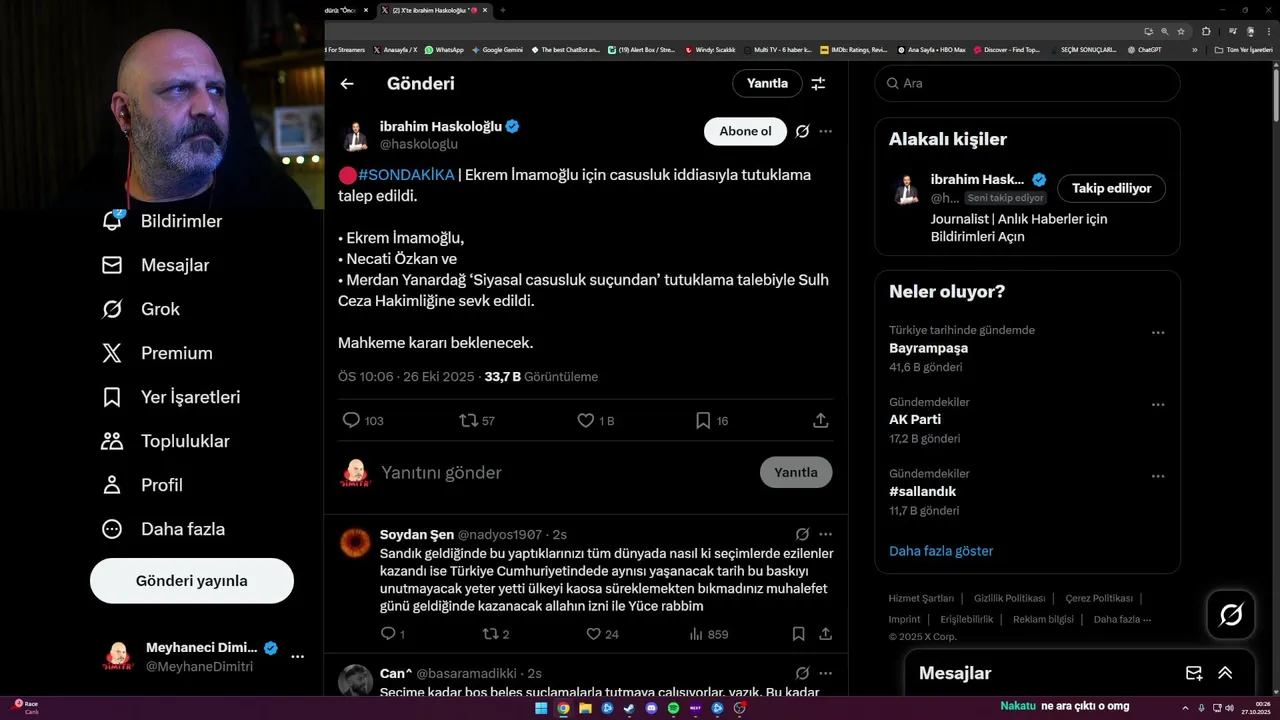The height and width of the screenshot is (720, 1280).
Task: Open the #SONDAKİKA hashtag link
Action: pyautogui.click(x=406, y=175)
